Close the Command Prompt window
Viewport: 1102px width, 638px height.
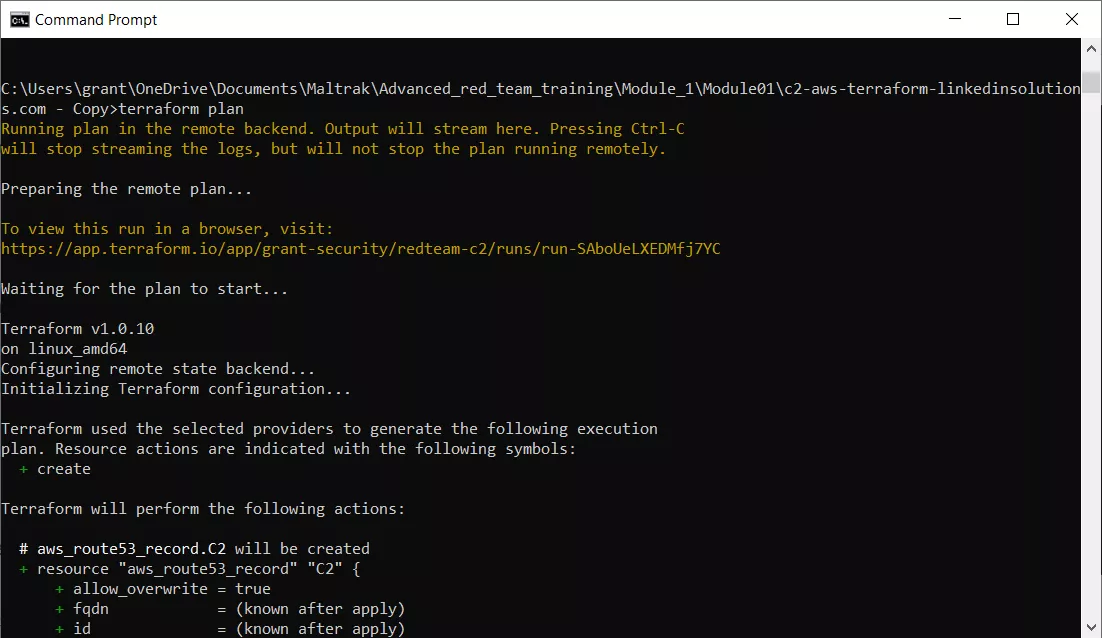[x=1071, y=18]
